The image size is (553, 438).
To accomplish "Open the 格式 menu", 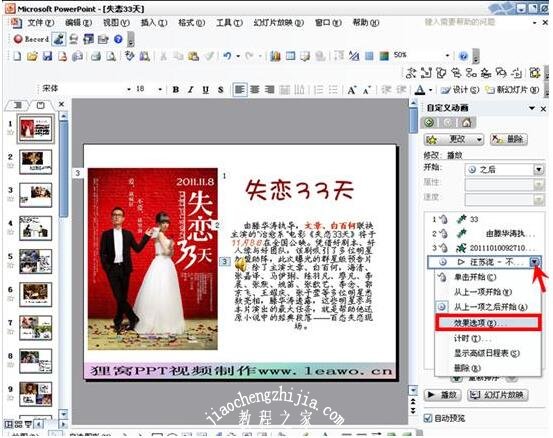I will [192, 23].
